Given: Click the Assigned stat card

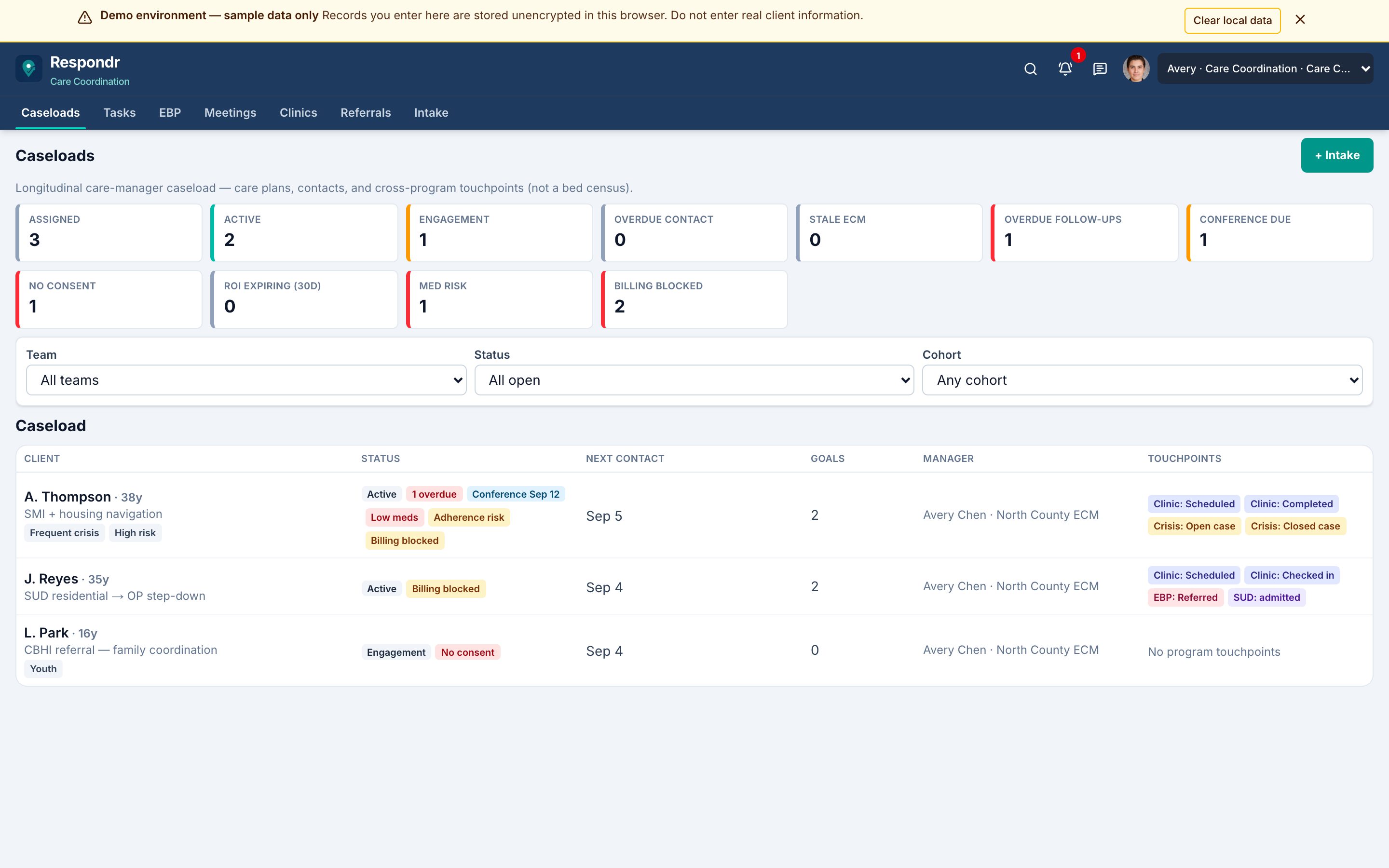Looking at the screenshot, I should tap(109, 233).
